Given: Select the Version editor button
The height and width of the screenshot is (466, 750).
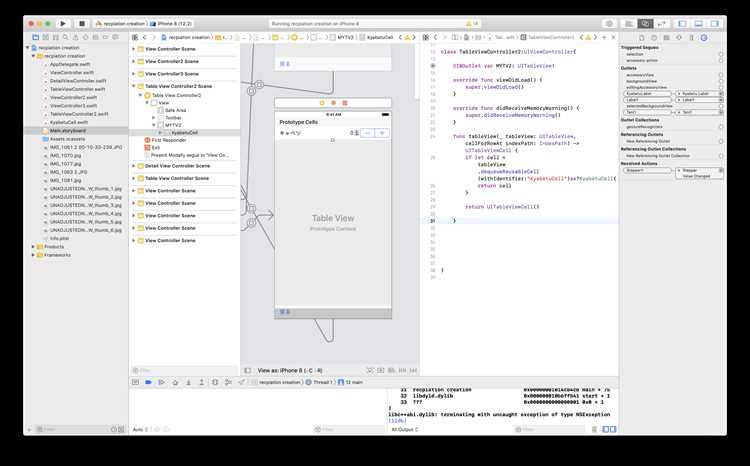Looking at the screenshot, I should point(661,23).
